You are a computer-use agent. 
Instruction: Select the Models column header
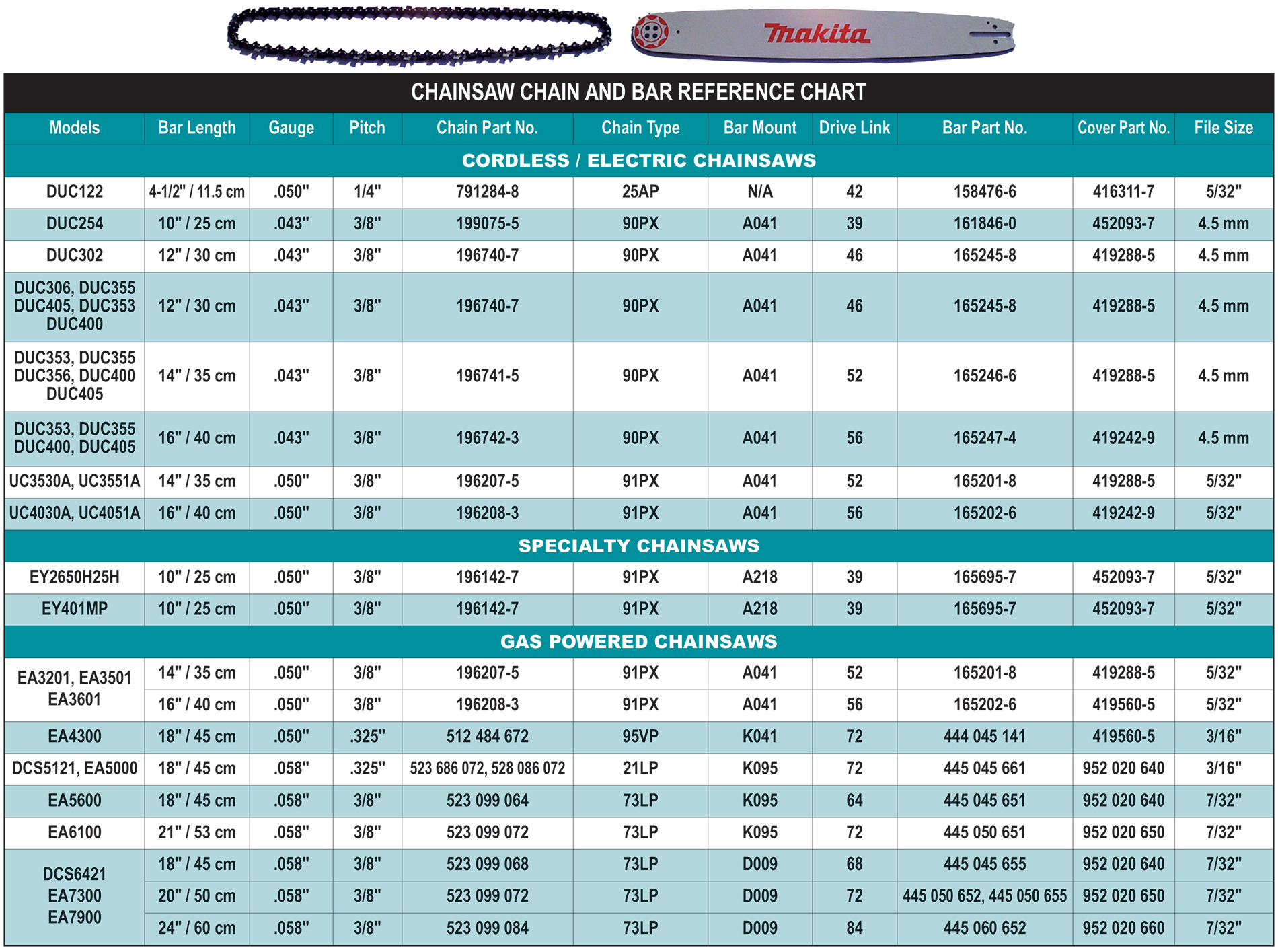[75, 128]
